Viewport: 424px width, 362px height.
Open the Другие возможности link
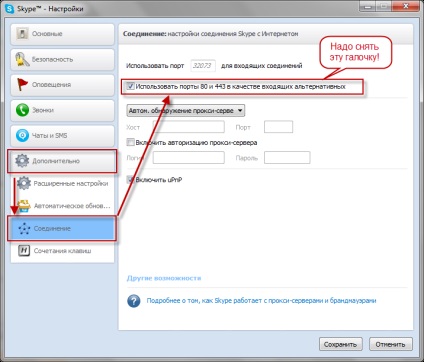(x=164, y=278)
